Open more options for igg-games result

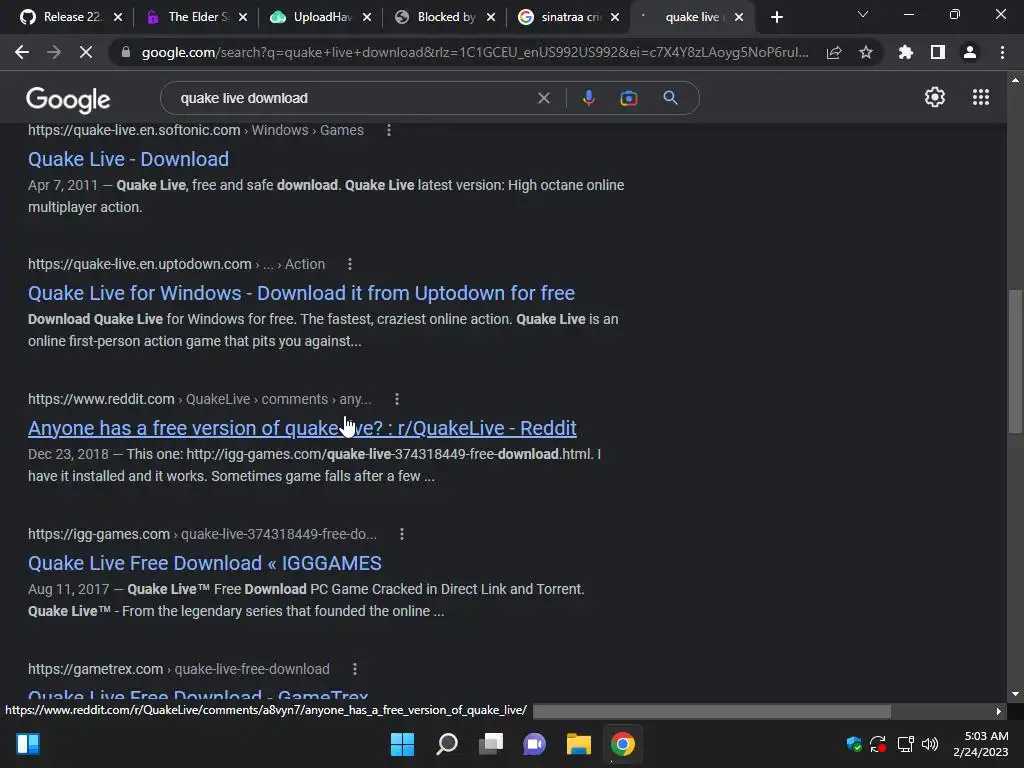(402, 534)
